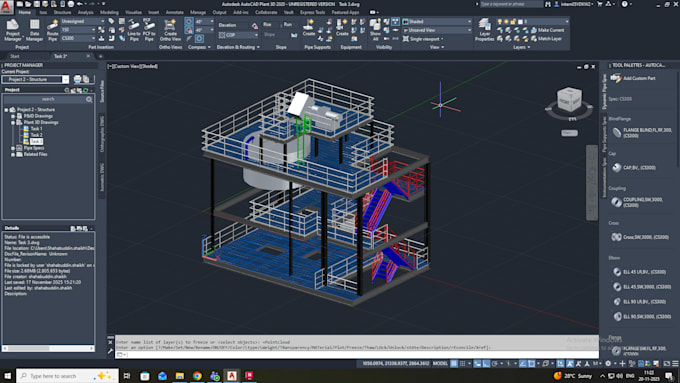Expand the Related Files tree node
Image resolution: width=680 pixels, height=383 pixels.
click(x=13, y=154)
